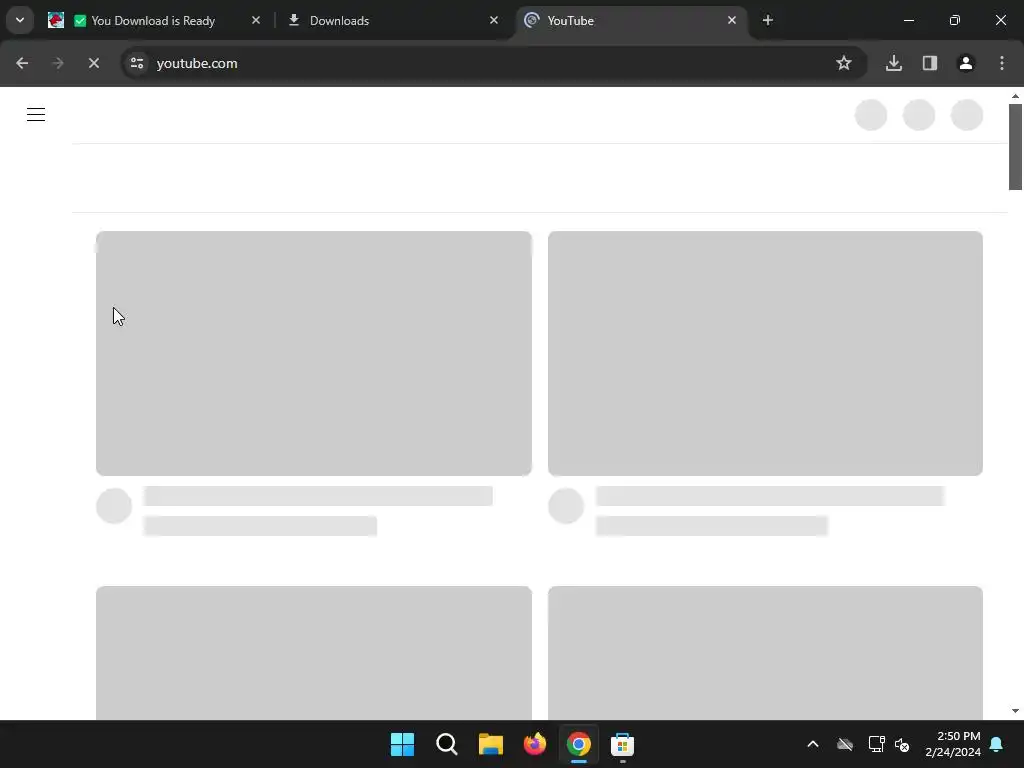This screenshot has height=768, width=1024.
Task: Close the Downloads tab
Action: point(494,20)
